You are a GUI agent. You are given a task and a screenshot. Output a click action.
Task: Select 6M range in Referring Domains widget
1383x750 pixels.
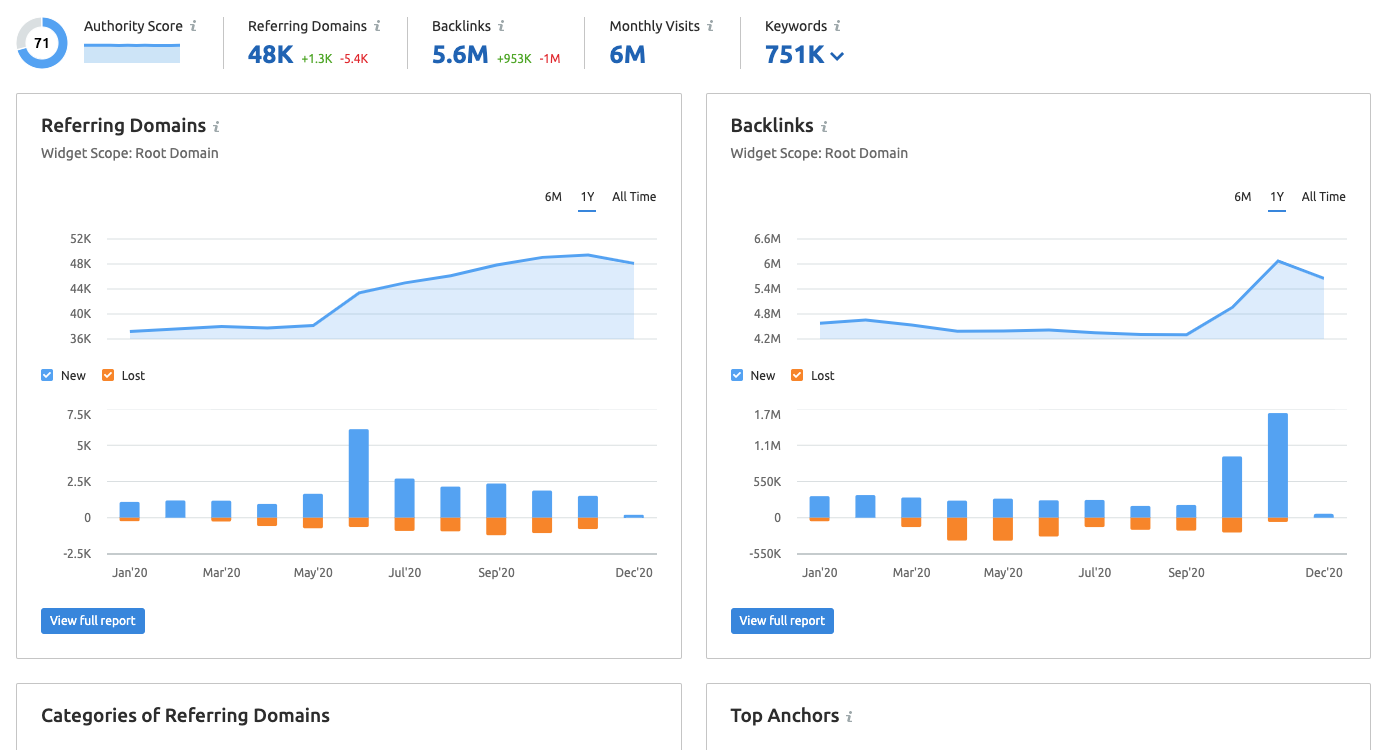(x=553, y=197)
